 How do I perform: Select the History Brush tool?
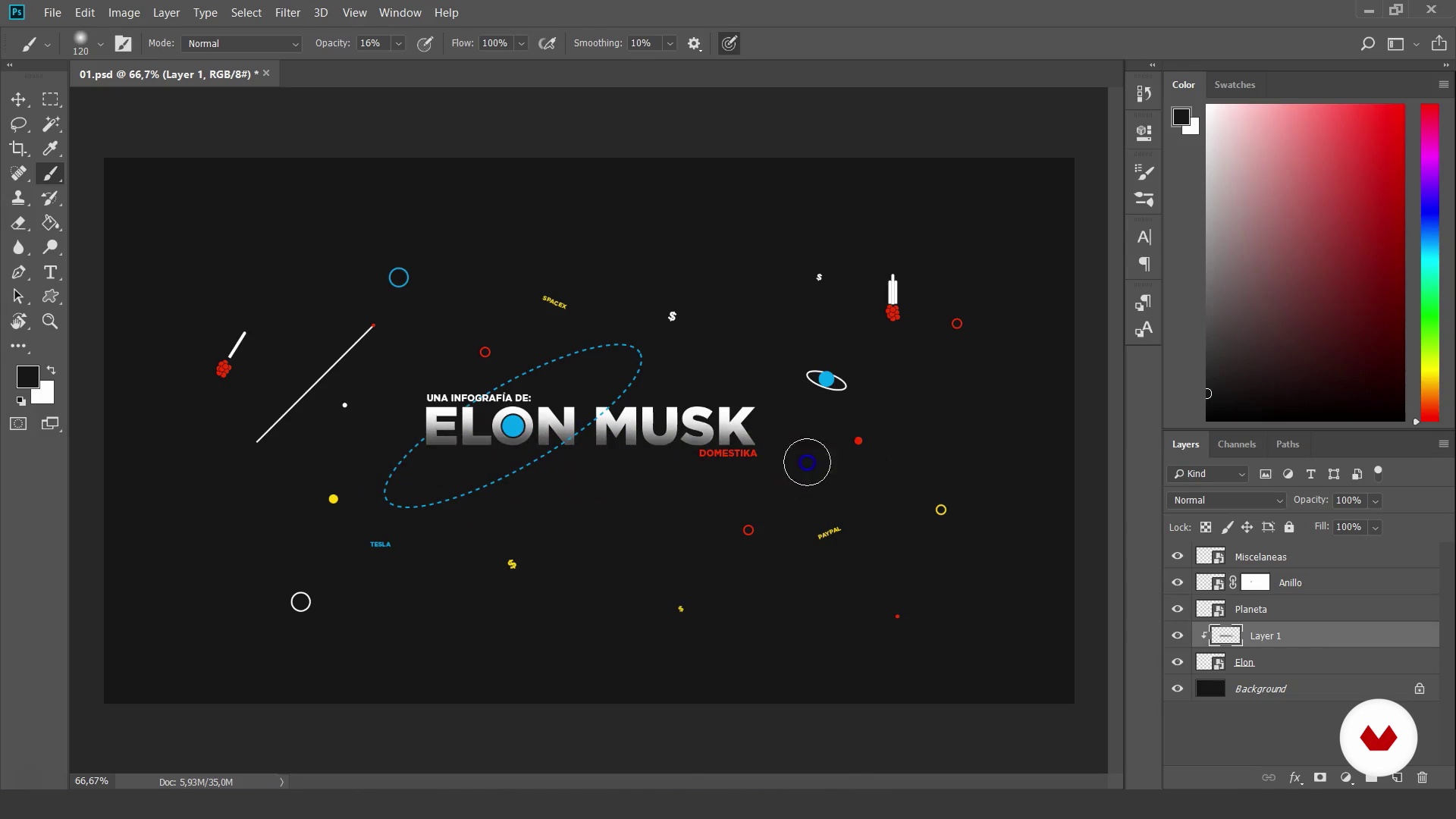pos(50,199)
